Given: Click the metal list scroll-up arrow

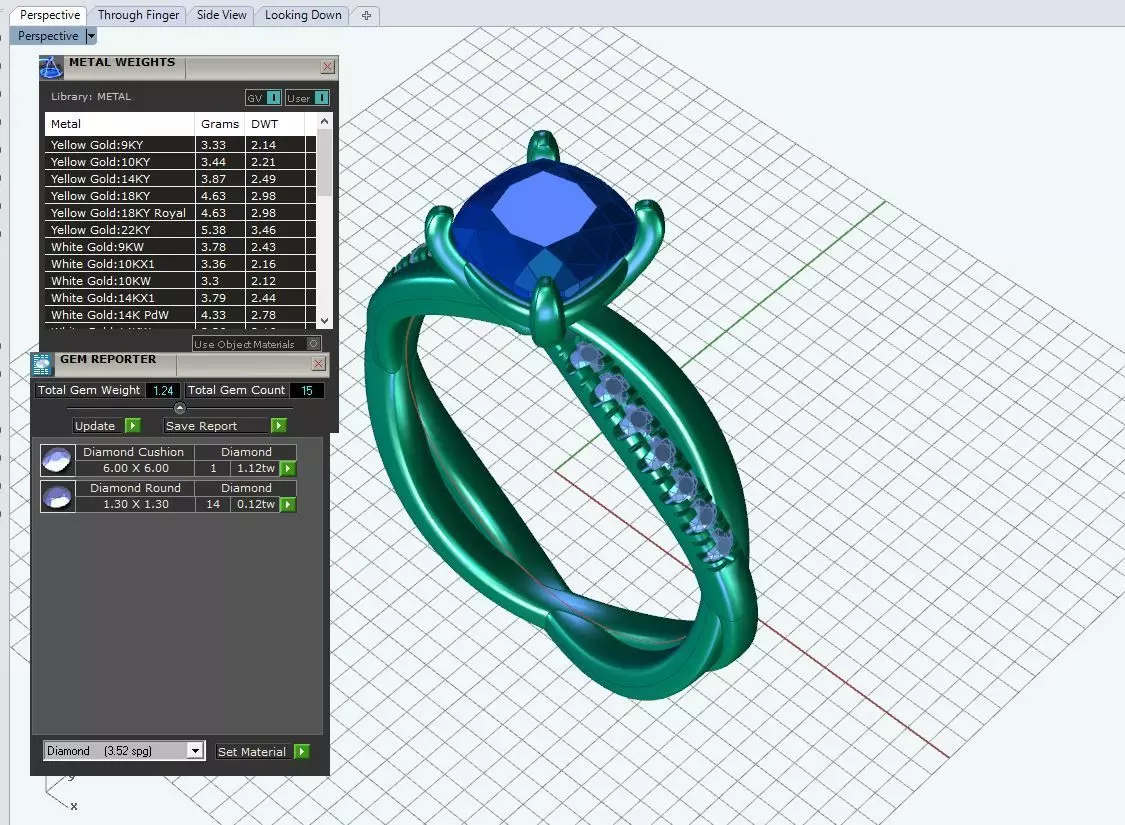Looking at the screenshot, I should tap(324, 121).
